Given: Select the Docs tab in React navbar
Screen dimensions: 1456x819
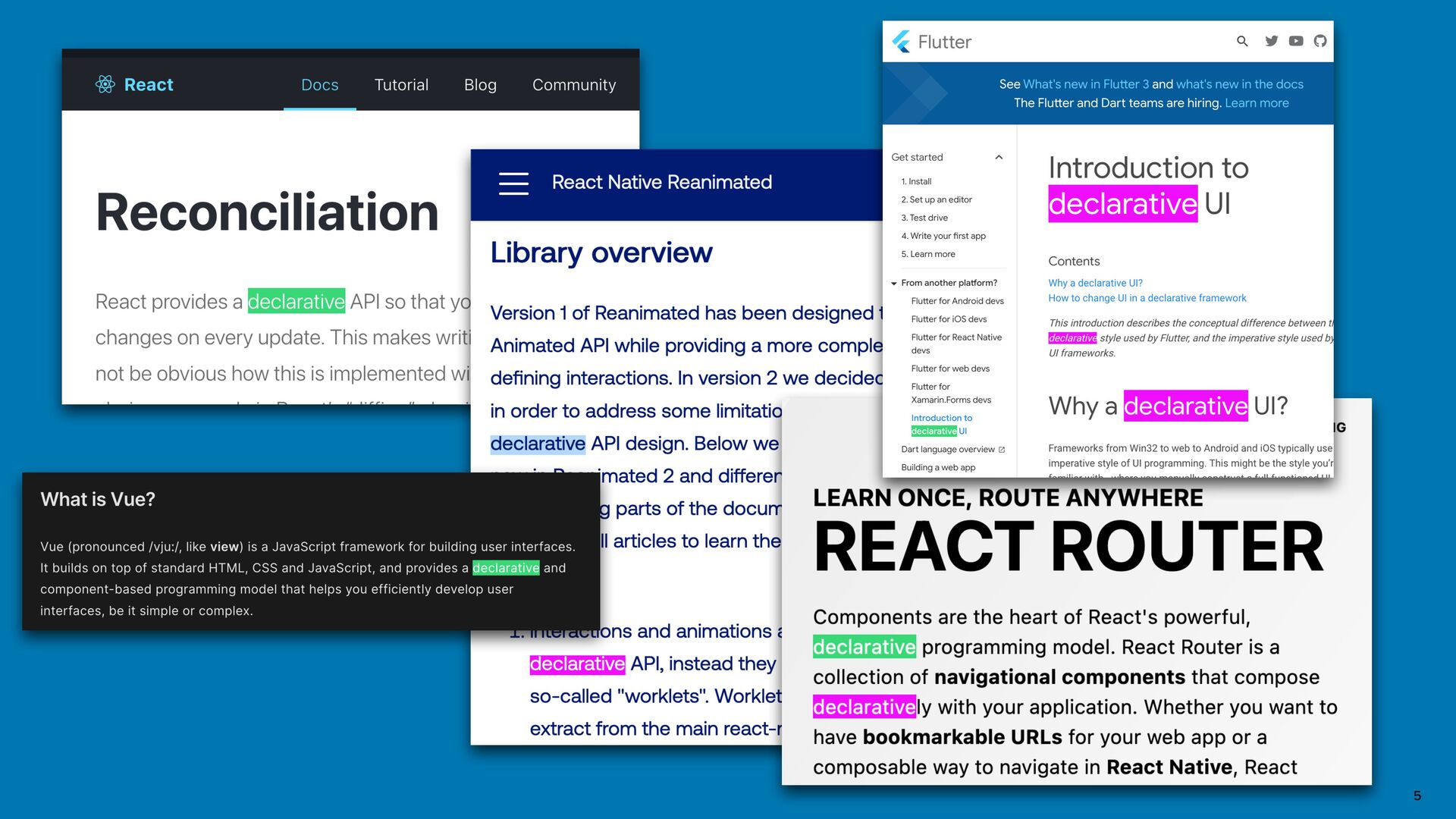Looking at the screenshot, I should pos(320,85).
